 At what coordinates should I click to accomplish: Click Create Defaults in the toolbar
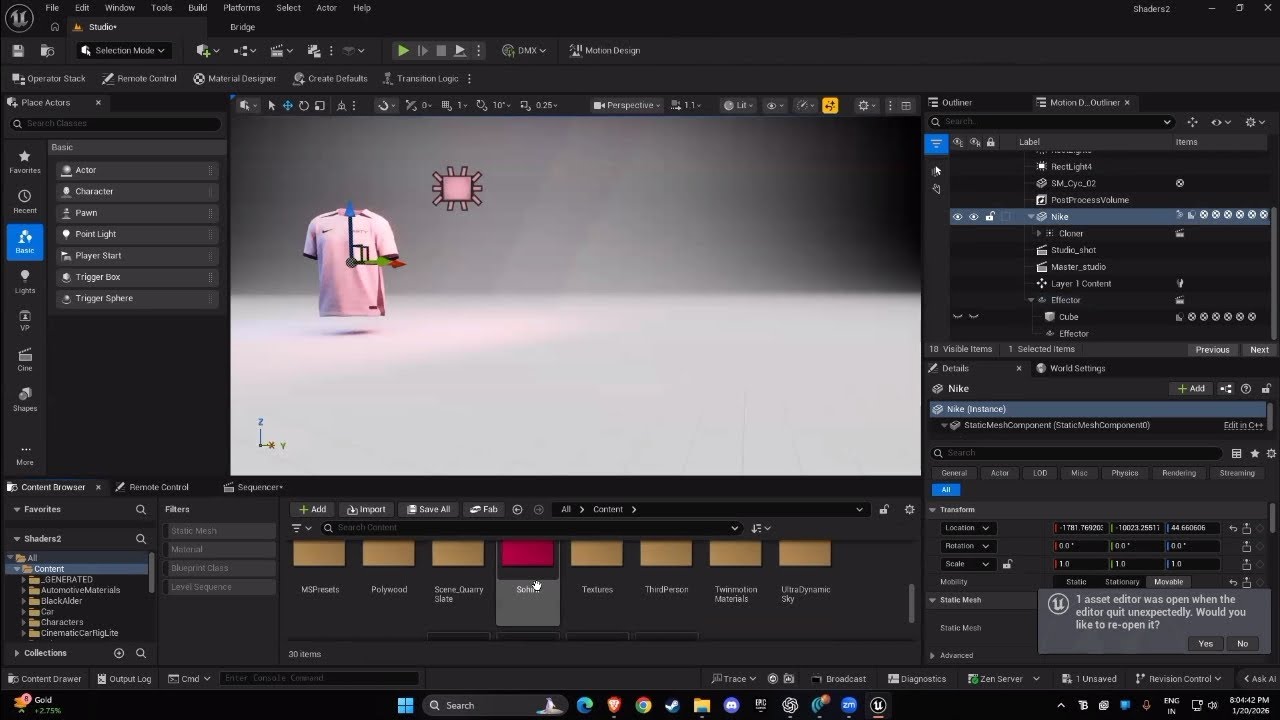330,78
